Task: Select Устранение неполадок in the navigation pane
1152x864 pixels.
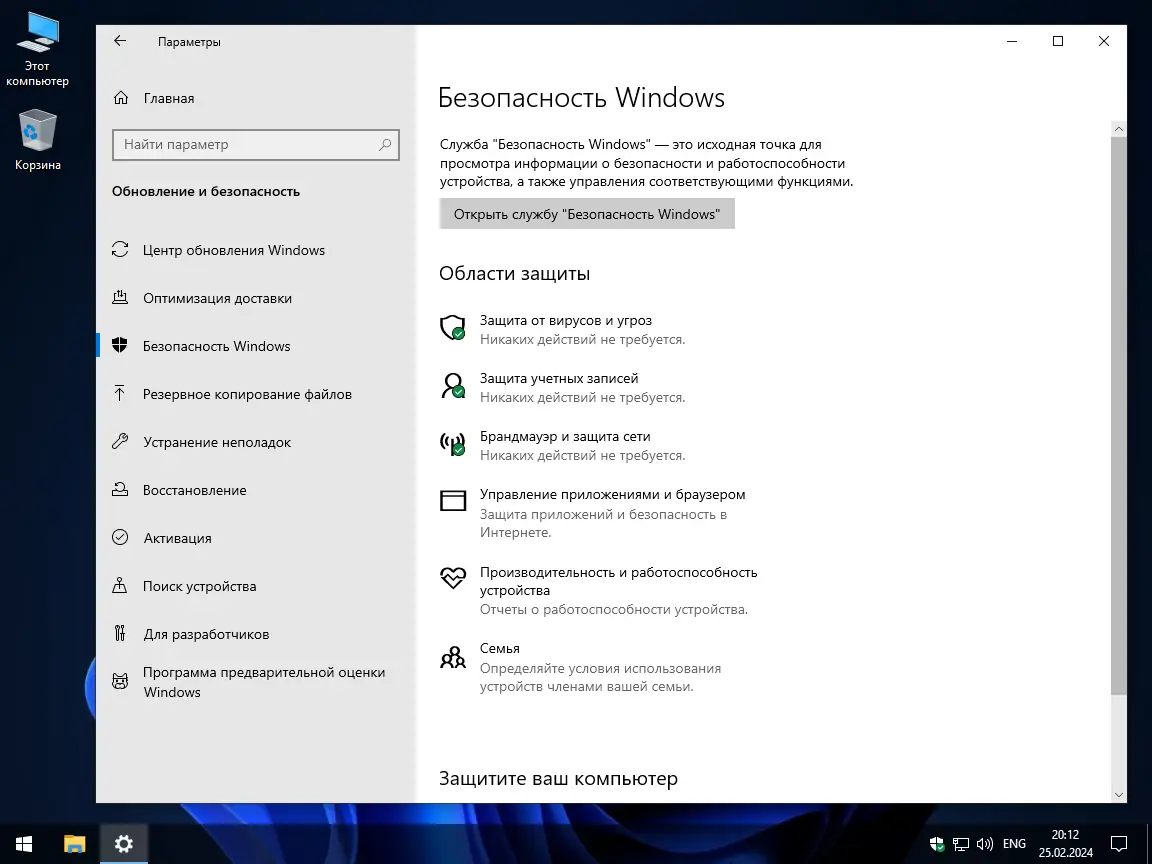Action: pyautogui.click(x=121, y=442)
